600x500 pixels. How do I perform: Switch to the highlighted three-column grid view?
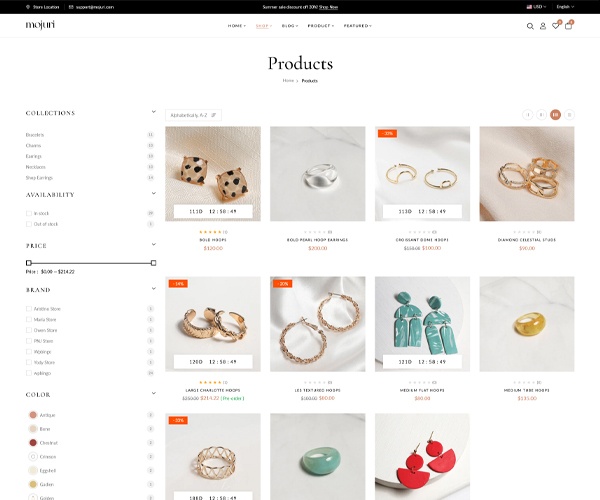(555, 114)
